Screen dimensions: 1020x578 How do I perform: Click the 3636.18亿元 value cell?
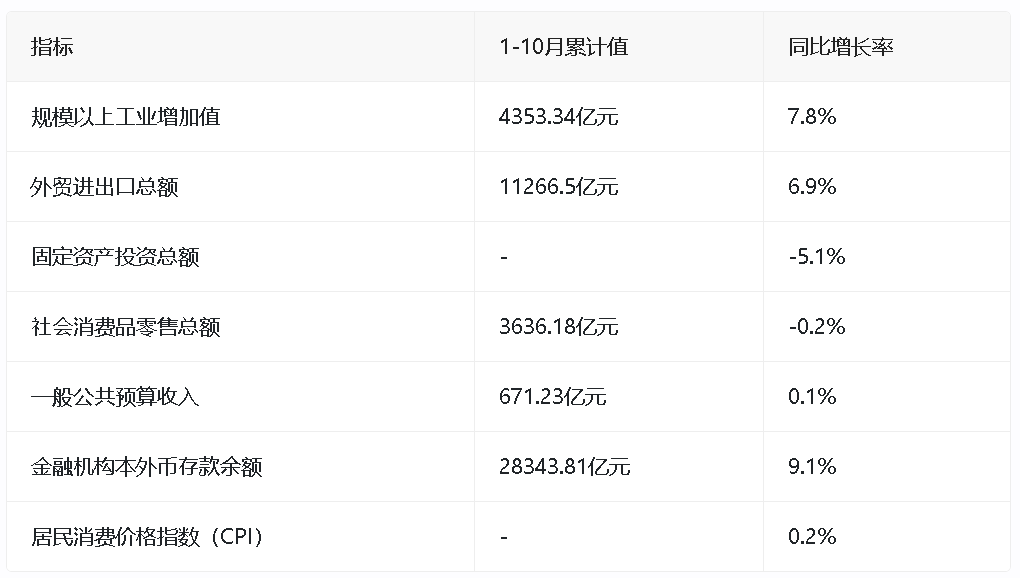pyautogui.click(x=558, y=327)
